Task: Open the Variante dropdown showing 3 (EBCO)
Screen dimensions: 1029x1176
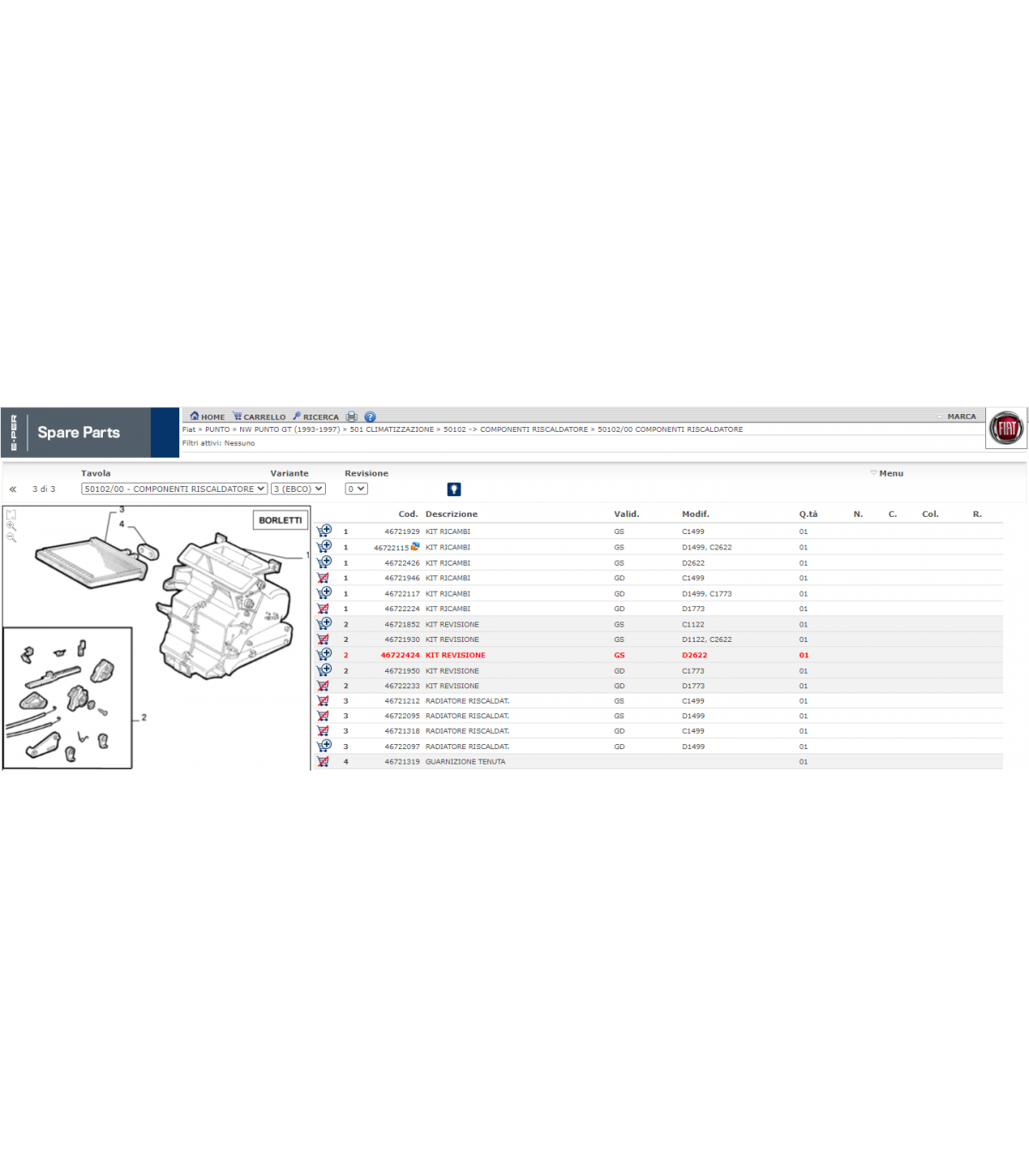Action: [298, 489]
